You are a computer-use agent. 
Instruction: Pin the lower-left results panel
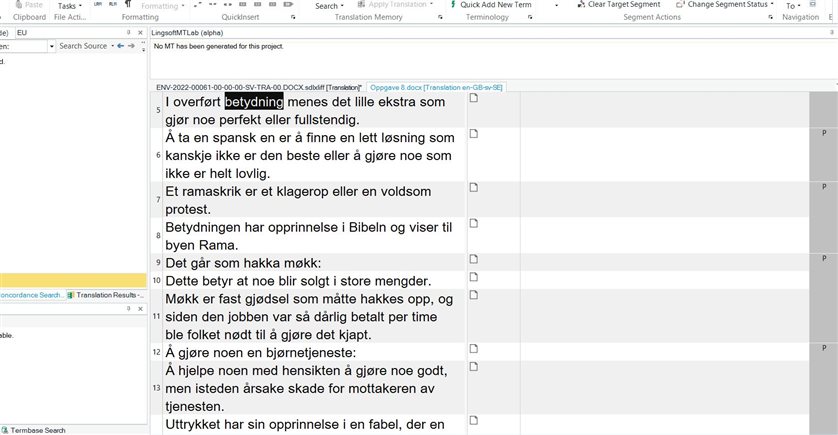click(x=129, y=309)
